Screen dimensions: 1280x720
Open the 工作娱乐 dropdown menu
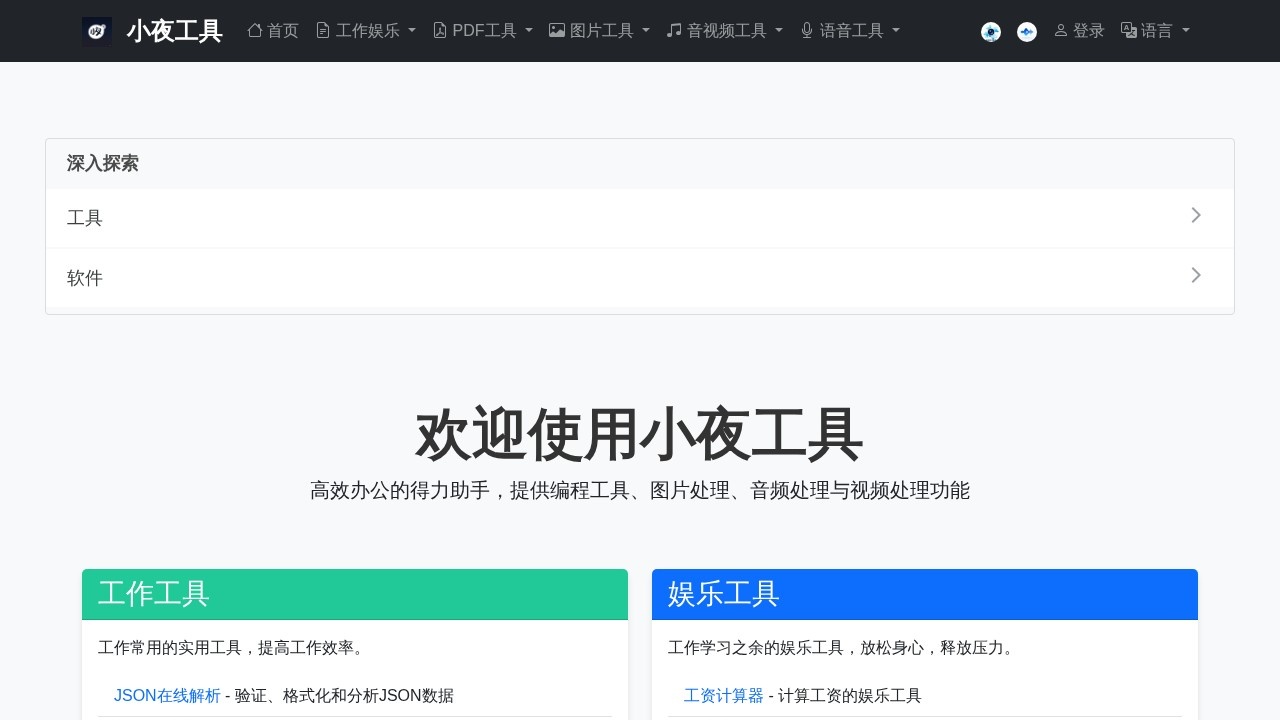pos(365,30)
